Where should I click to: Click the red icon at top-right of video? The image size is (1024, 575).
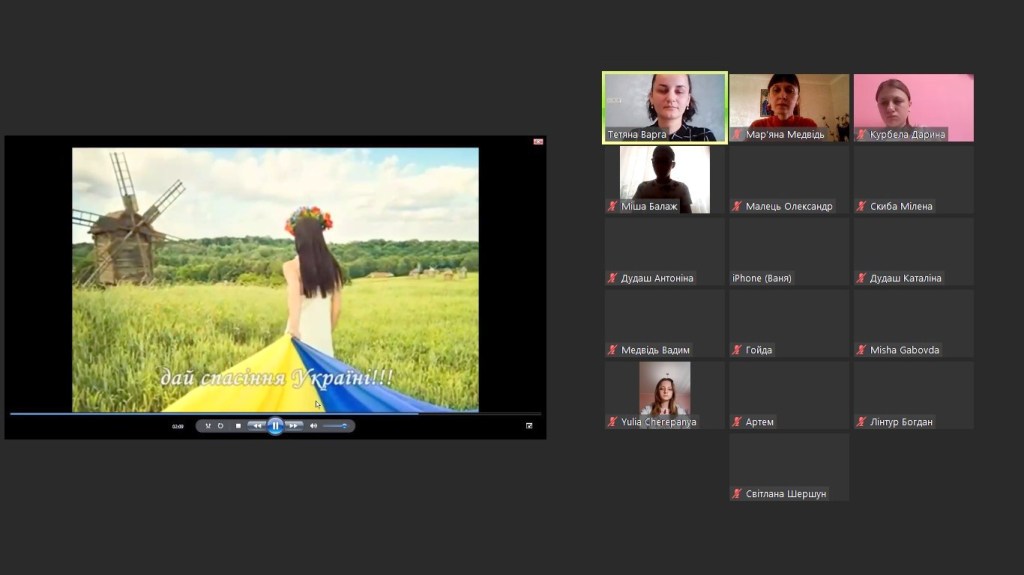tap(538, 142)
